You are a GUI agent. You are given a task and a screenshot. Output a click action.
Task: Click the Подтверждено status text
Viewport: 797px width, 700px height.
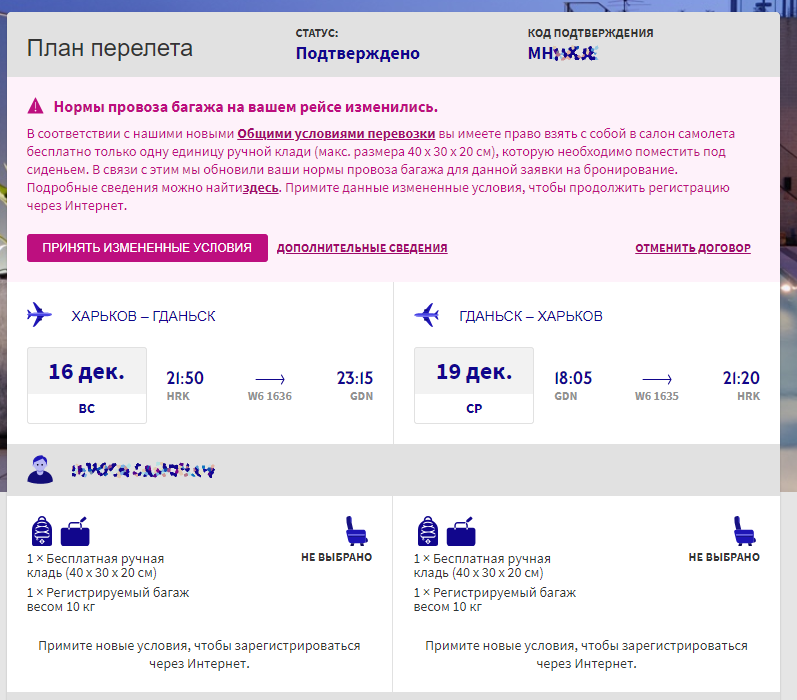click(x=357, y=54)
